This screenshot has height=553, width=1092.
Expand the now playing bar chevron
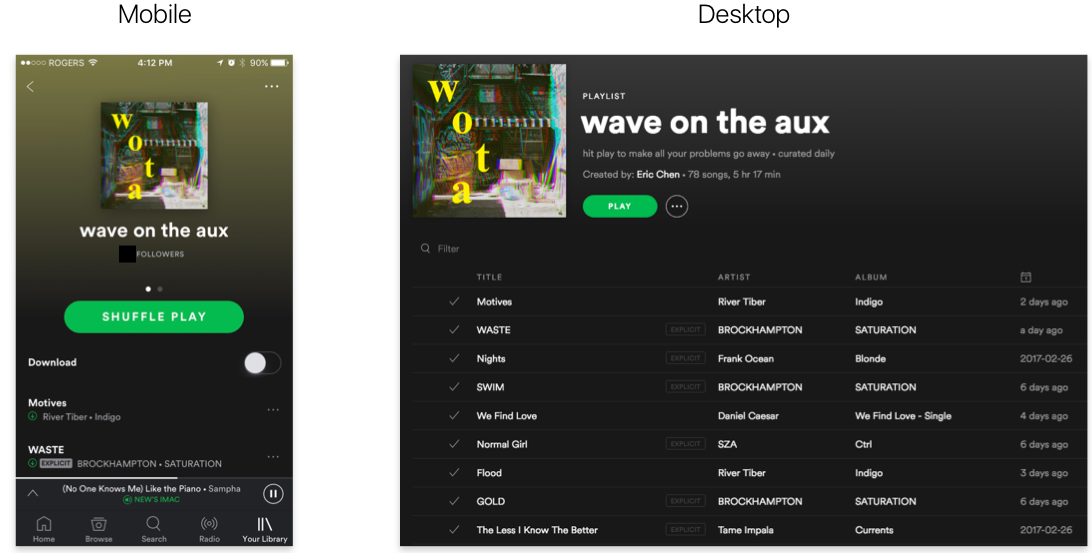(x=33, y=493)
